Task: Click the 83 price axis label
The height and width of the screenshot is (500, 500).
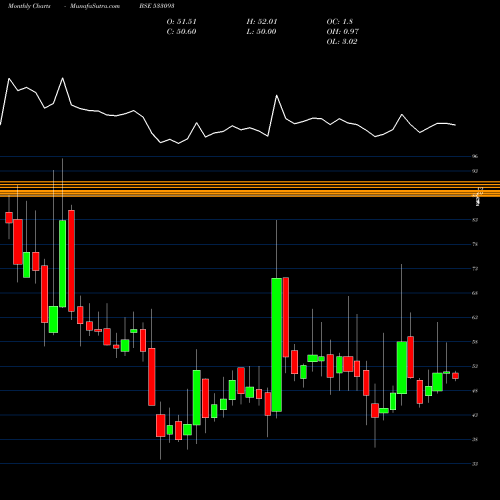Action: point(475,220)
